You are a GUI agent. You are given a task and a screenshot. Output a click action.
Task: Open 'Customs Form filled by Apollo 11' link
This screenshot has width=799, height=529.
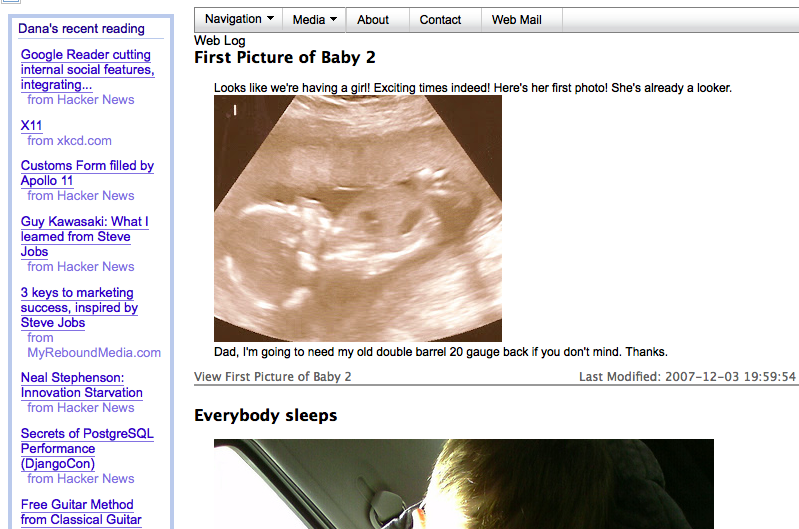pyautogui.click(x=87, y=173)
